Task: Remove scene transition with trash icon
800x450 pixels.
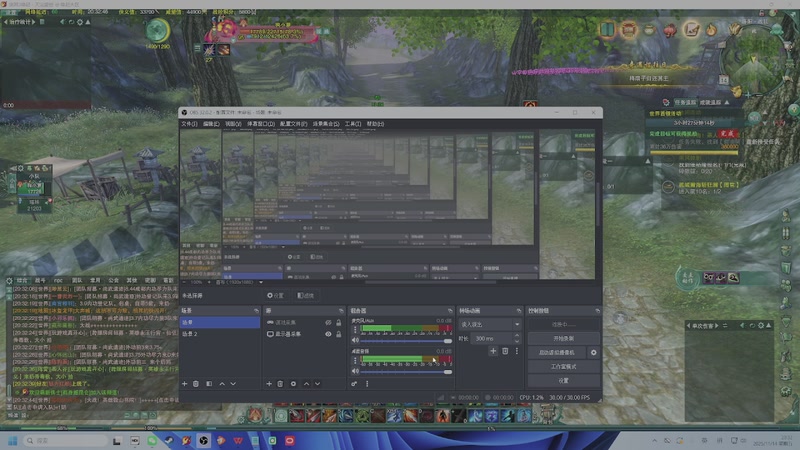Action: [505, 351]
